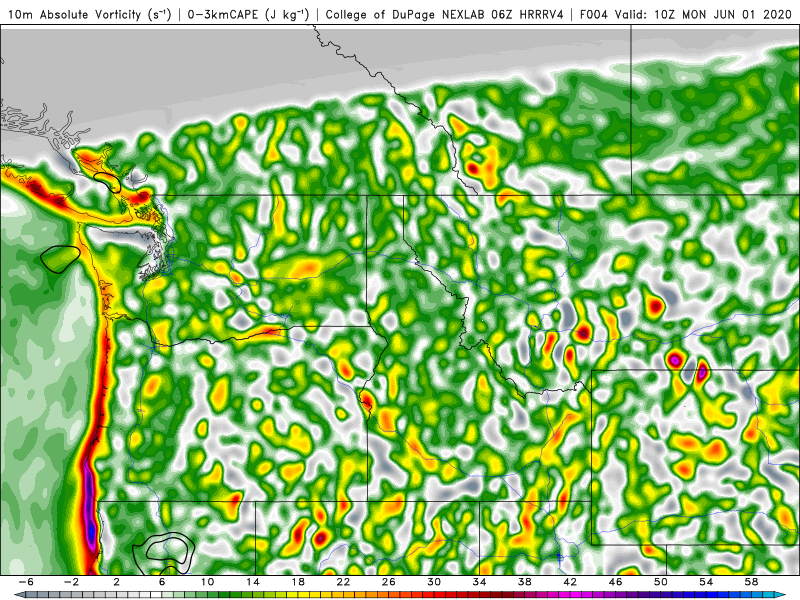Click the '0-3kmCAPE (J kg⁻¹)' title text
This screenshot has width=800, height=600.
(x=248, y=15)
